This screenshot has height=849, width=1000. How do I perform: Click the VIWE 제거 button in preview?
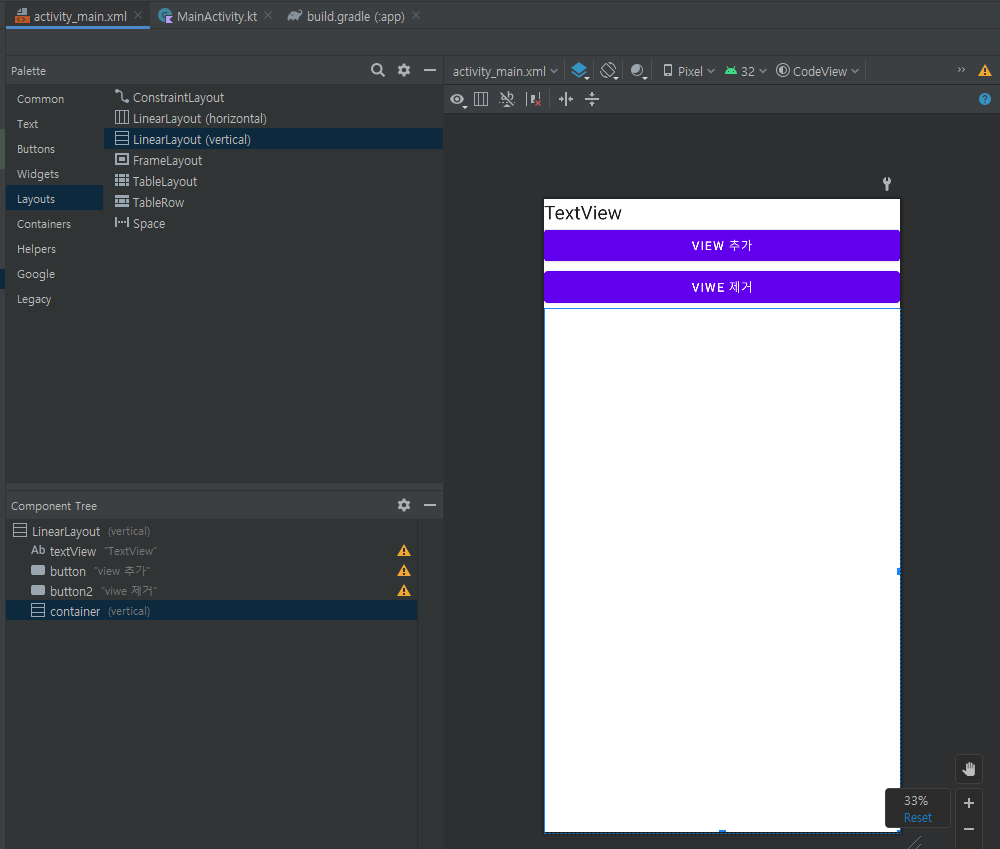tap(722, 287)
